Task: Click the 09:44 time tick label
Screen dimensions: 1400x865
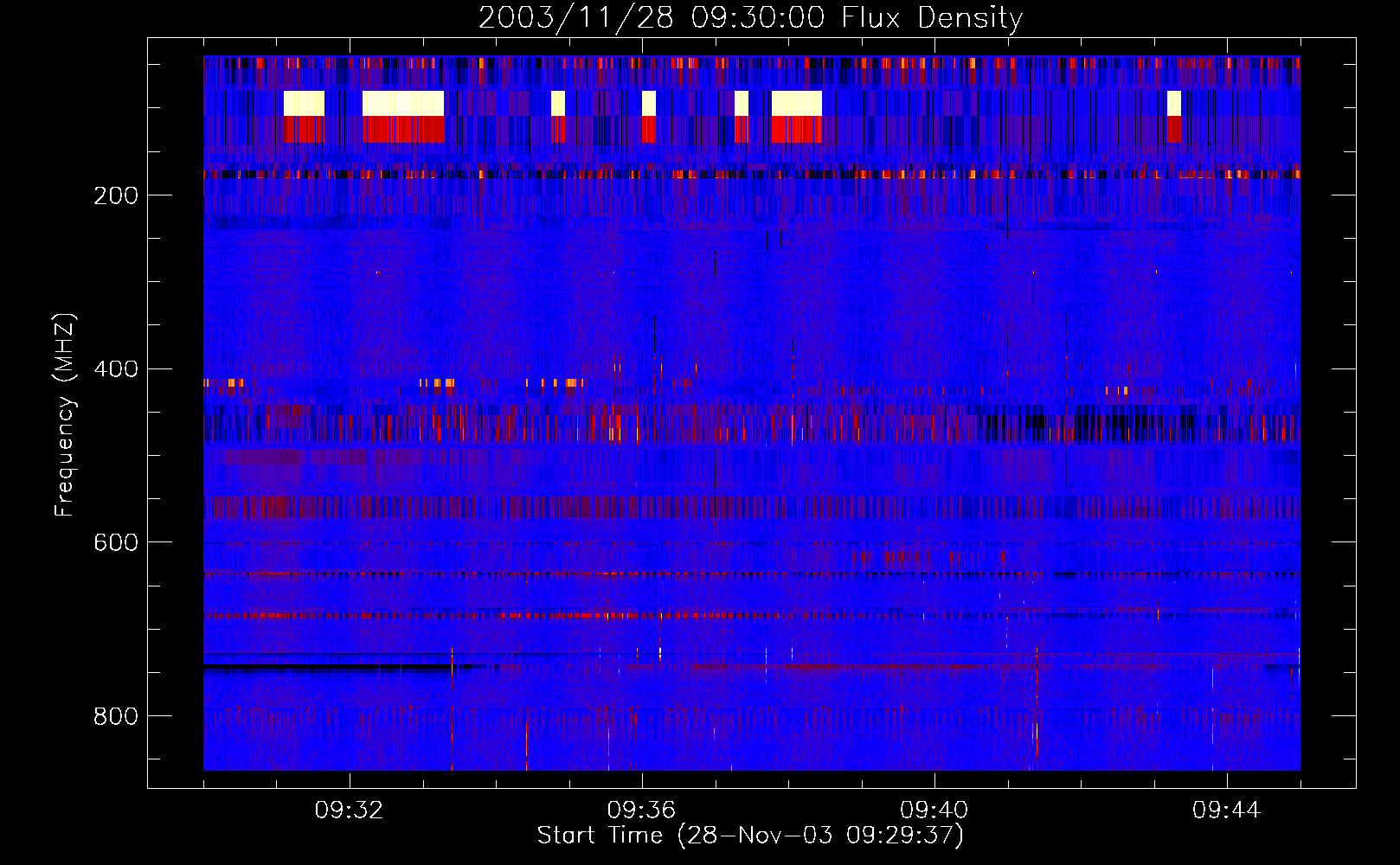Action: click(x=1227, y=811)
